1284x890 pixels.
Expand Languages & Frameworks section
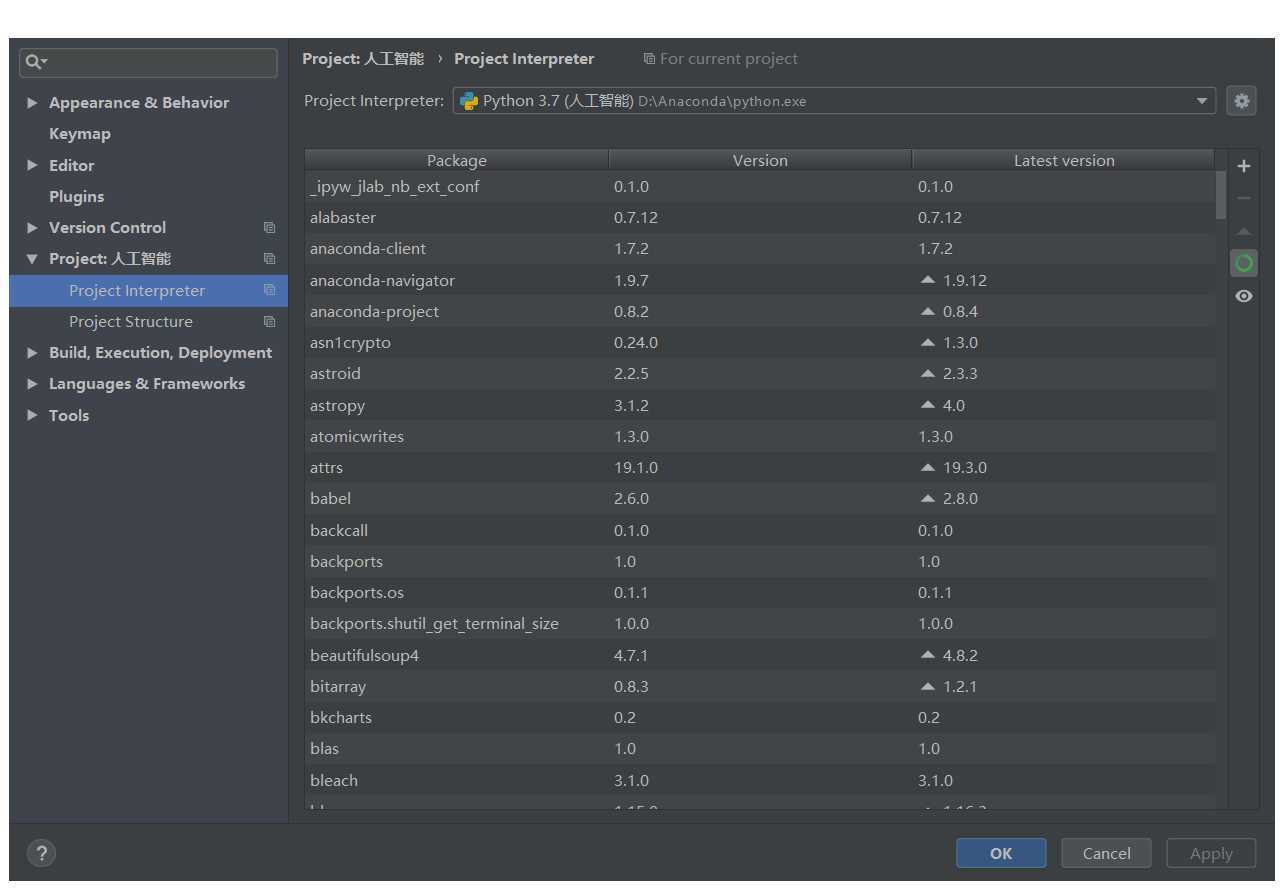point(33,384)
